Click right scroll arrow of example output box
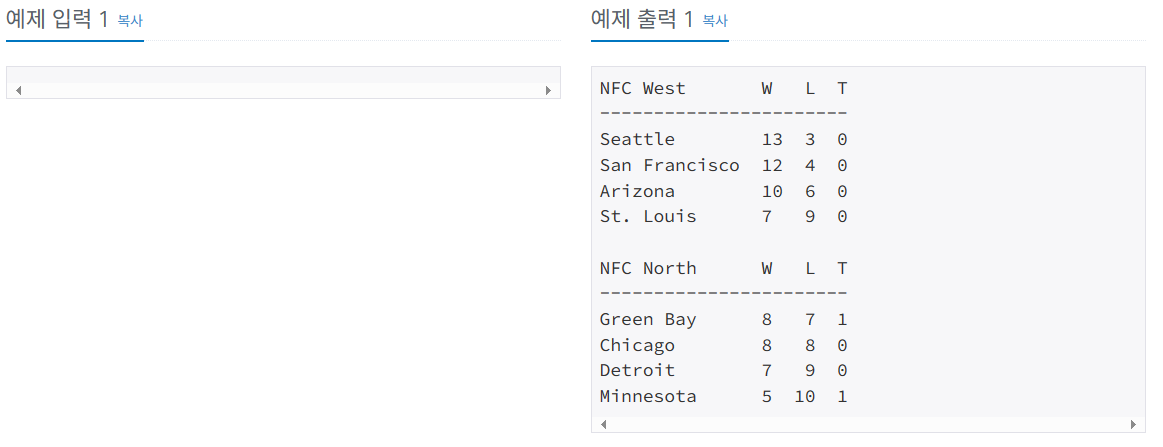 click(1133, 425)
